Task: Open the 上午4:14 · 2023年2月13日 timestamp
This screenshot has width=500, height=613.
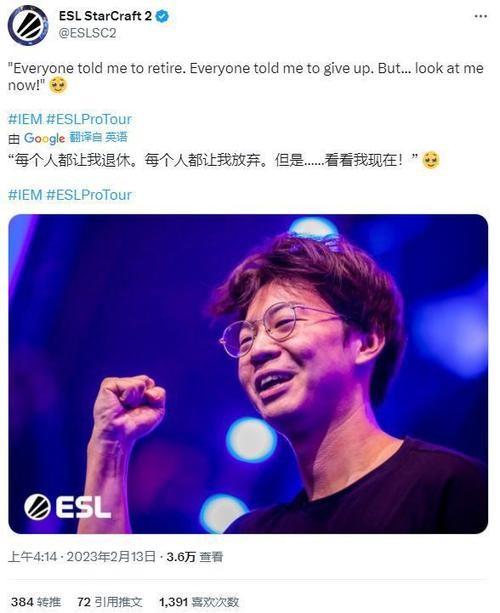Action: tap(81, 557)
